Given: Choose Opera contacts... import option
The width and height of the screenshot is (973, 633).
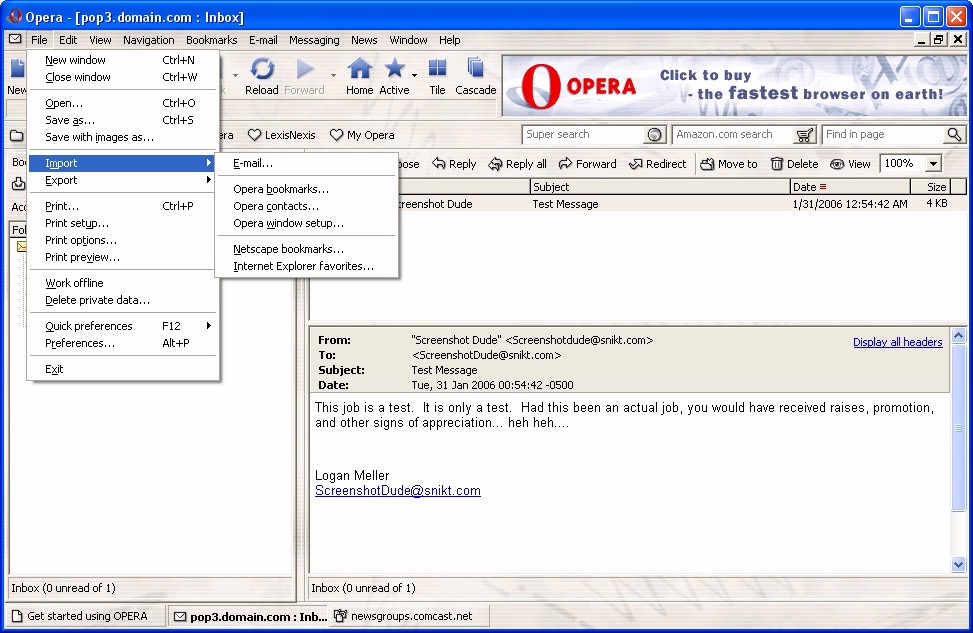Looking at the screenshot, I should click(x=307, y=206).
